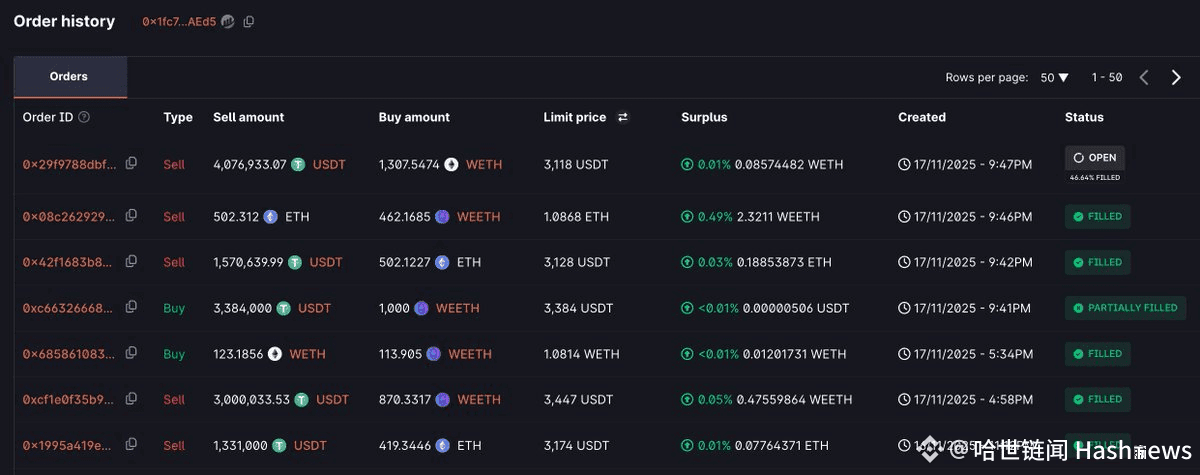1200x475 pixels.
Task: Click the OPEN status badge
Action: pyautogui.click(x=1094, y=158)
